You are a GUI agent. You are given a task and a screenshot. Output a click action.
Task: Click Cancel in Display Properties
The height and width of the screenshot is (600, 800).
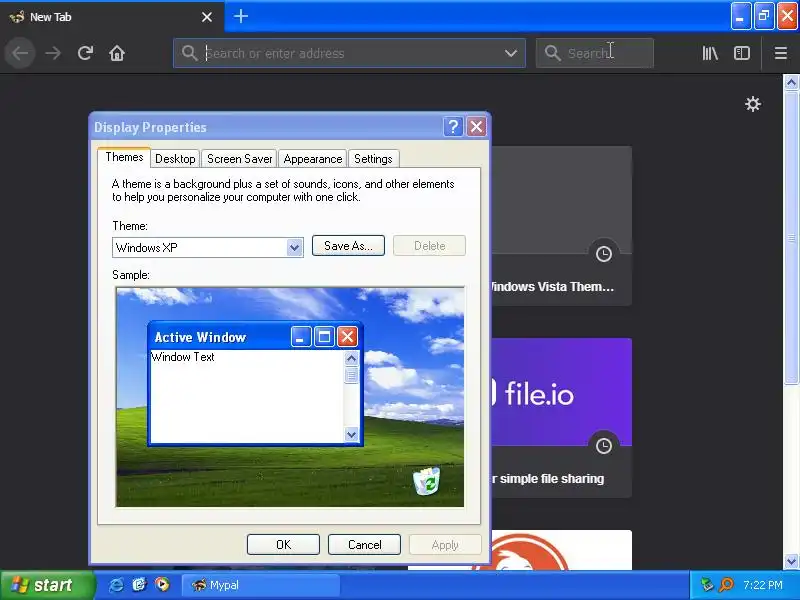tap(364, 544)
